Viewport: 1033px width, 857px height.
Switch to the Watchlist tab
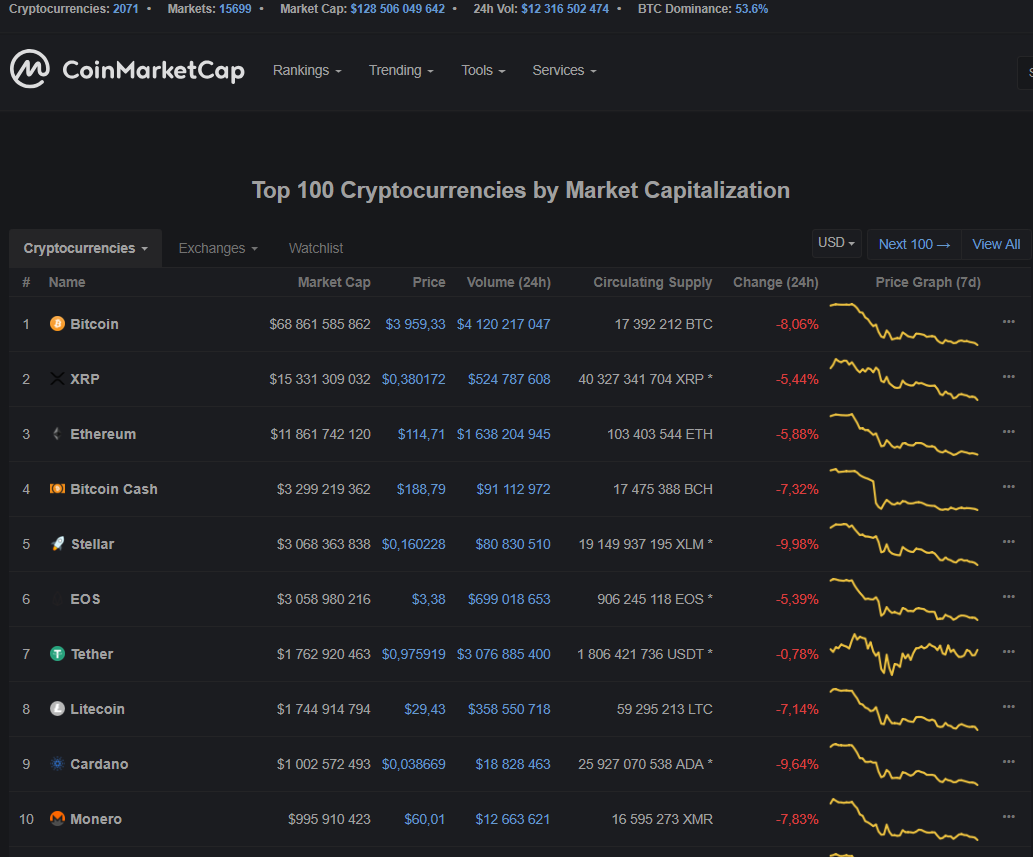coord(315,247)
